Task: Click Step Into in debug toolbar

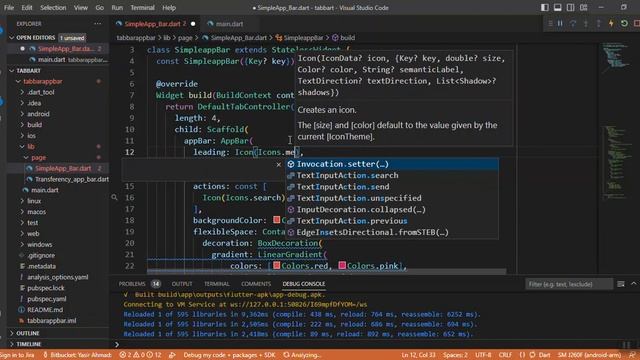Action: (586, 24)
